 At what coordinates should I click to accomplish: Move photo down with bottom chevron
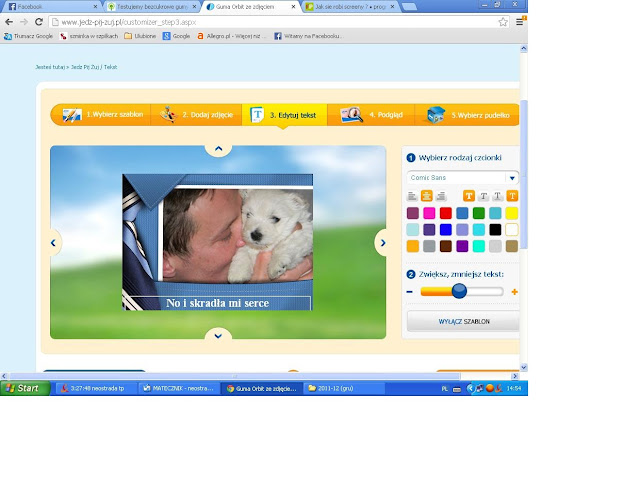pos(218,336)
